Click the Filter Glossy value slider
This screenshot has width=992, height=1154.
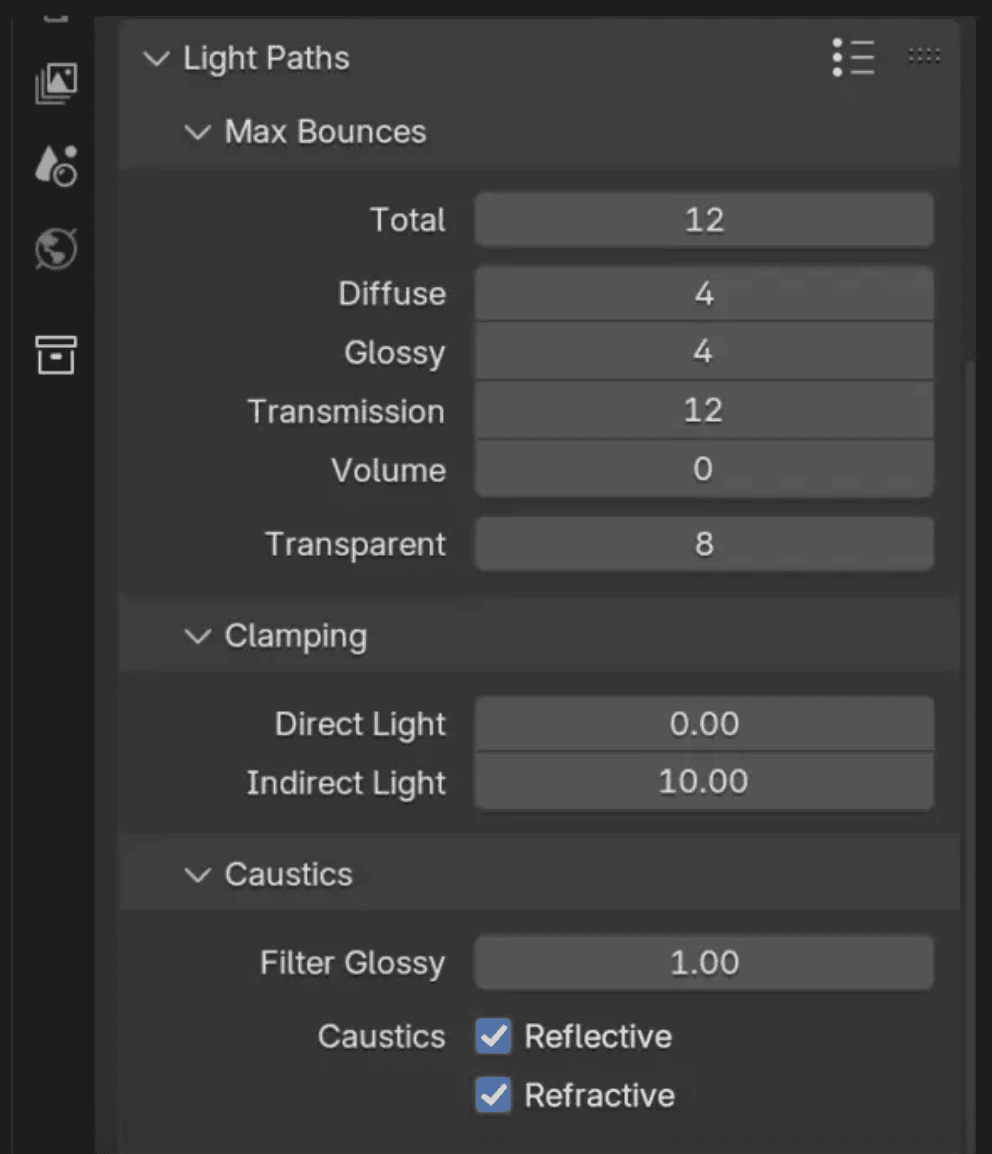coord(704,963)
